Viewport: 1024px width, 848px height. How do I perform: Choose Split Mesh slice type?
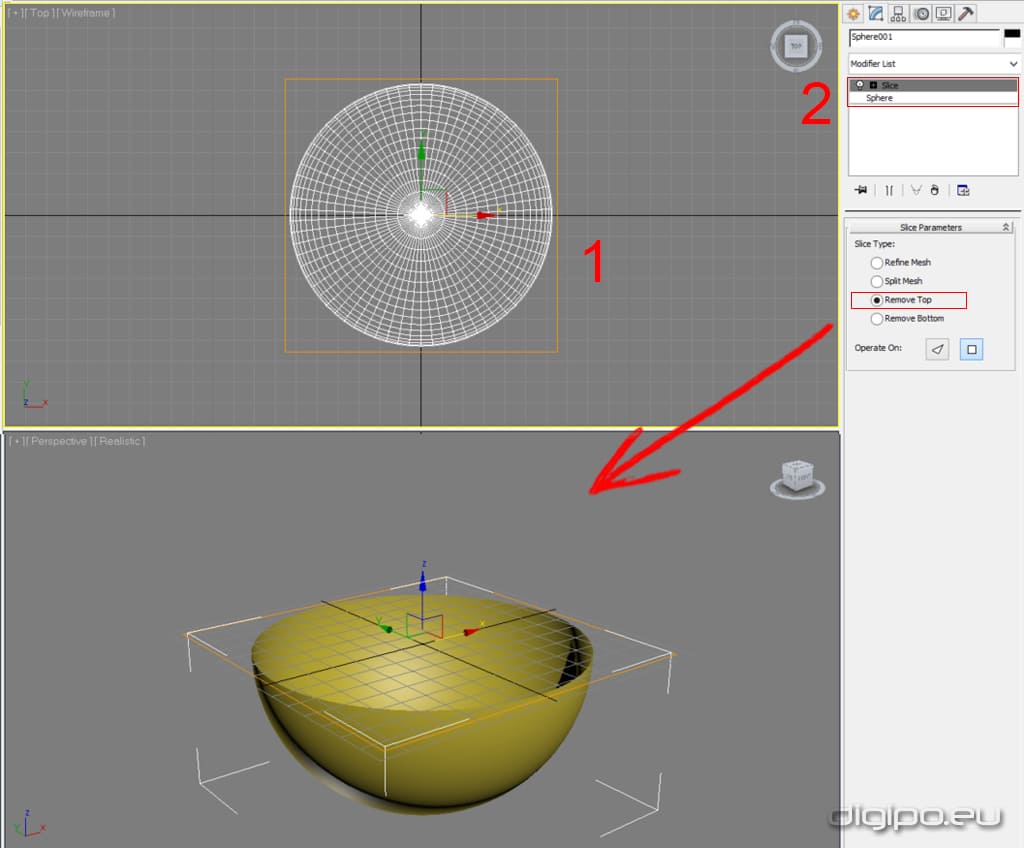click(877, 281)
